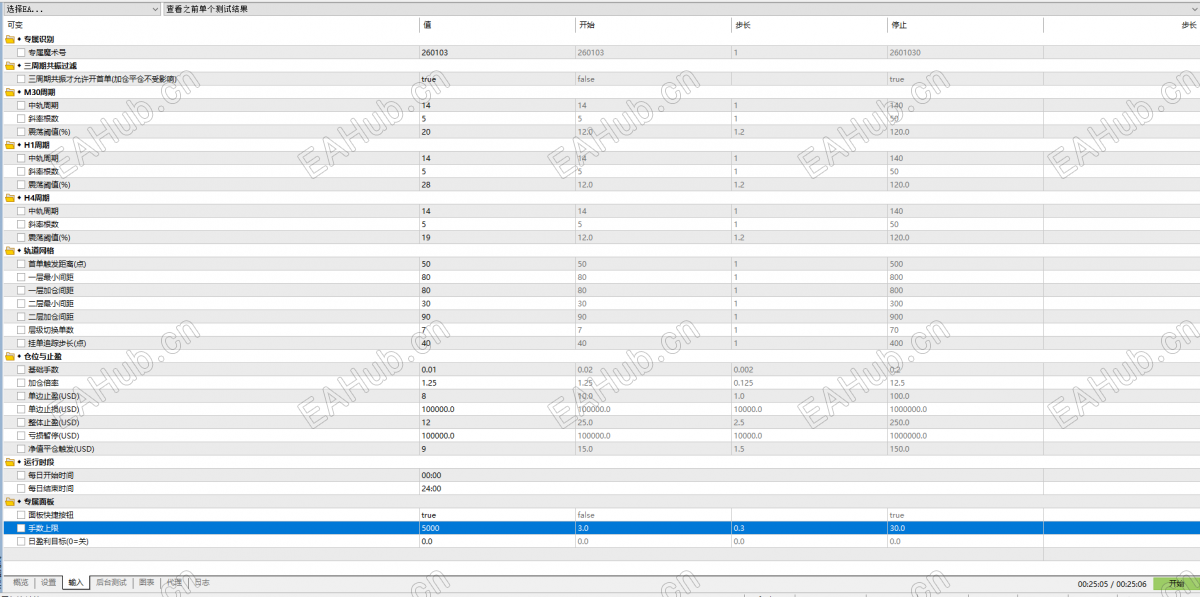The height and width of the screenshot is (597, 1200).
Task: Click the folder icon beside 运行时段
Action: (x=9, y=462)
